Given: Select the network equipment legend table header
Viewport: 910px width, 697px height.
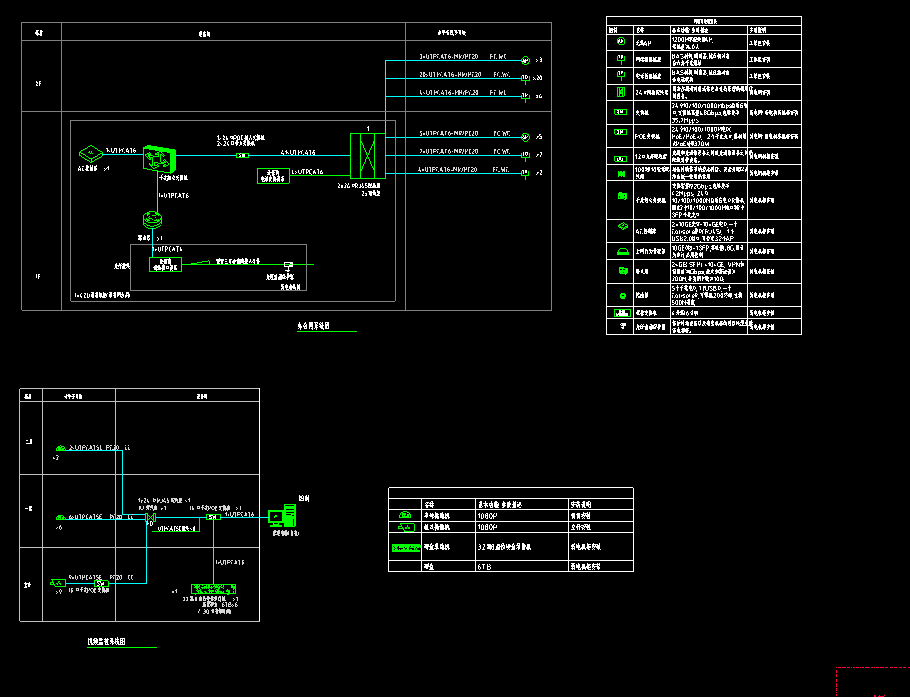Looking at the screenshot, I should coord(704,21).
